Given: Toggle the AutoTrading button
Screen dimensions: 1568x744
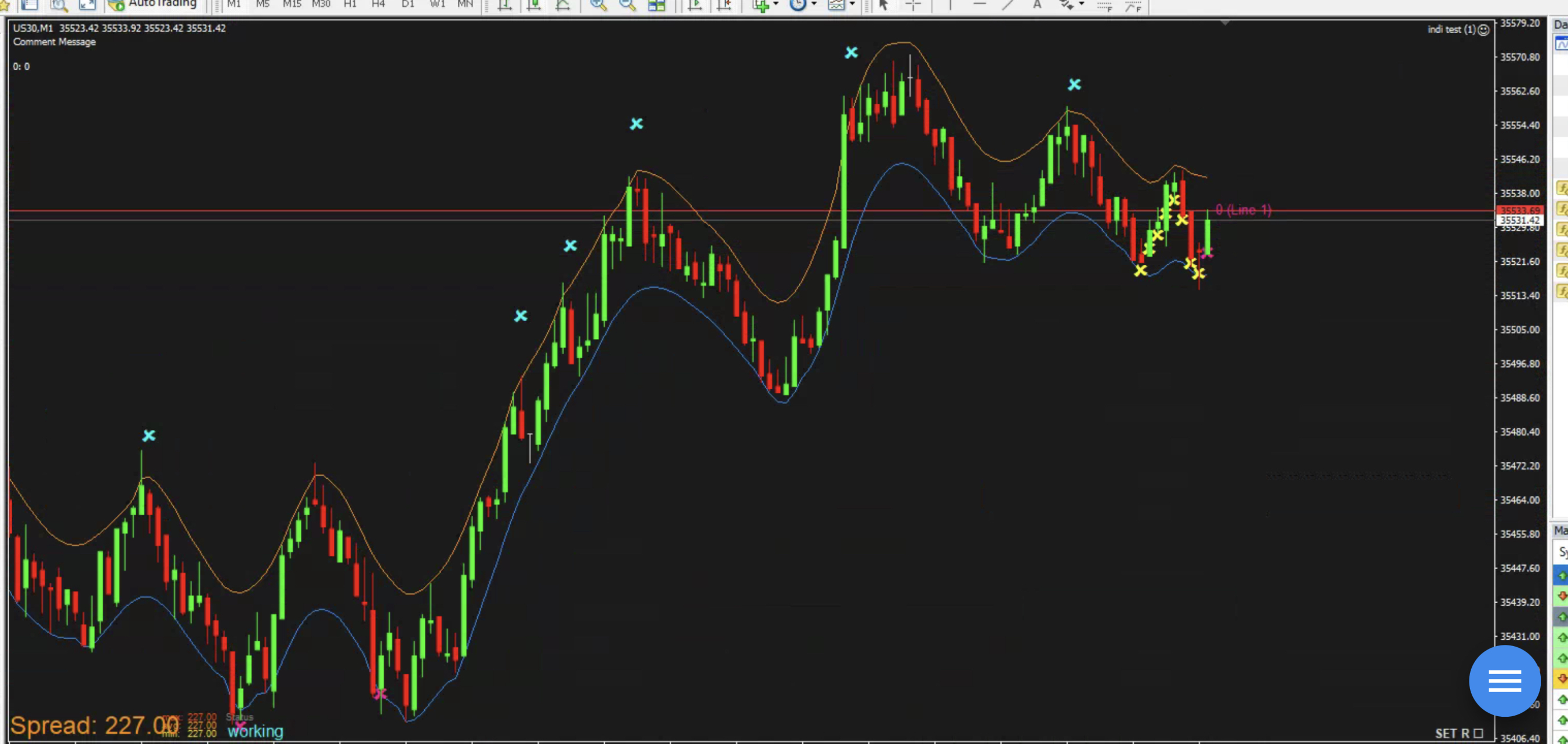Looking at the screenshot, I should pos(153,5).
